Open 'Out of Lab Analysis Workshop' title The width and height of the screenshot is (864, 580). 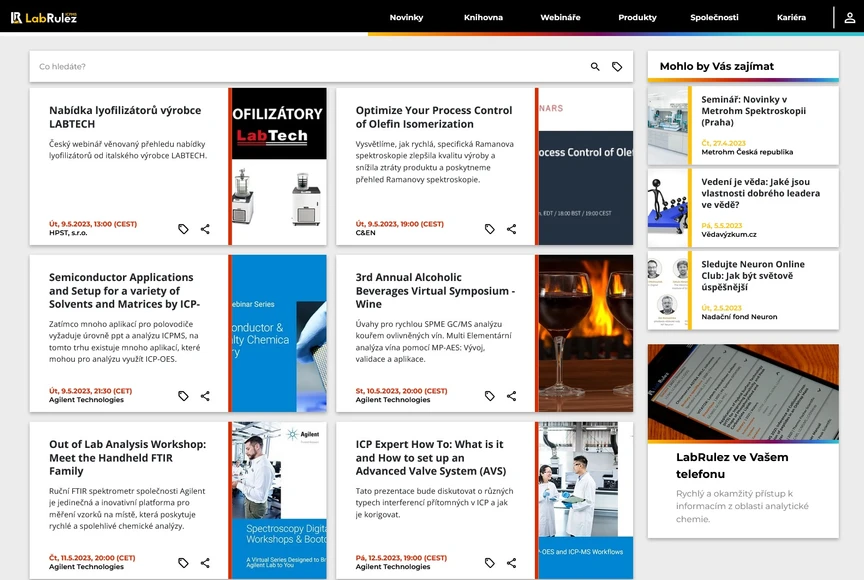[x=127, y=458]
